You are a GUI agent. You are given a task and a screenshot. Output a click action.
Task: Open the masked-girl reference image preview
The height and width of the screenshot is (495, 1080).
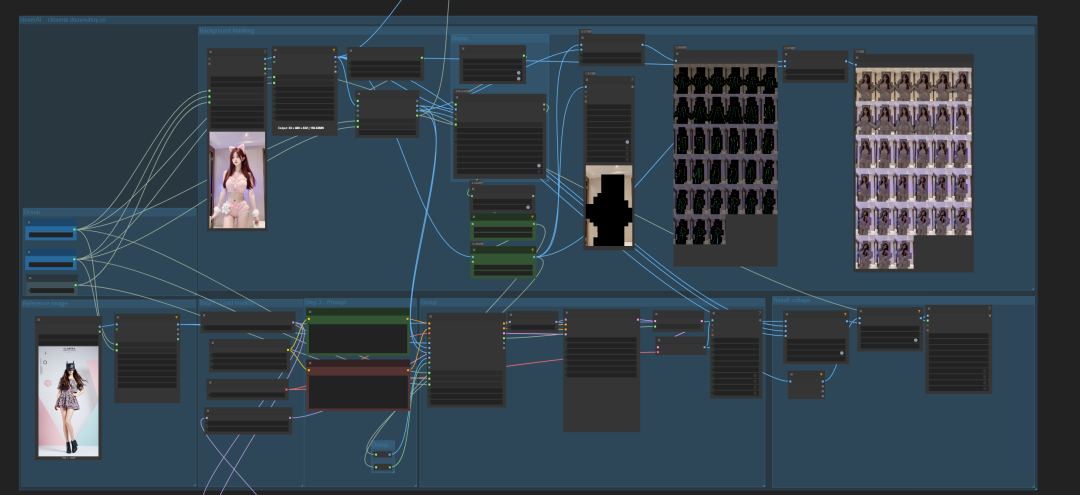68,401
